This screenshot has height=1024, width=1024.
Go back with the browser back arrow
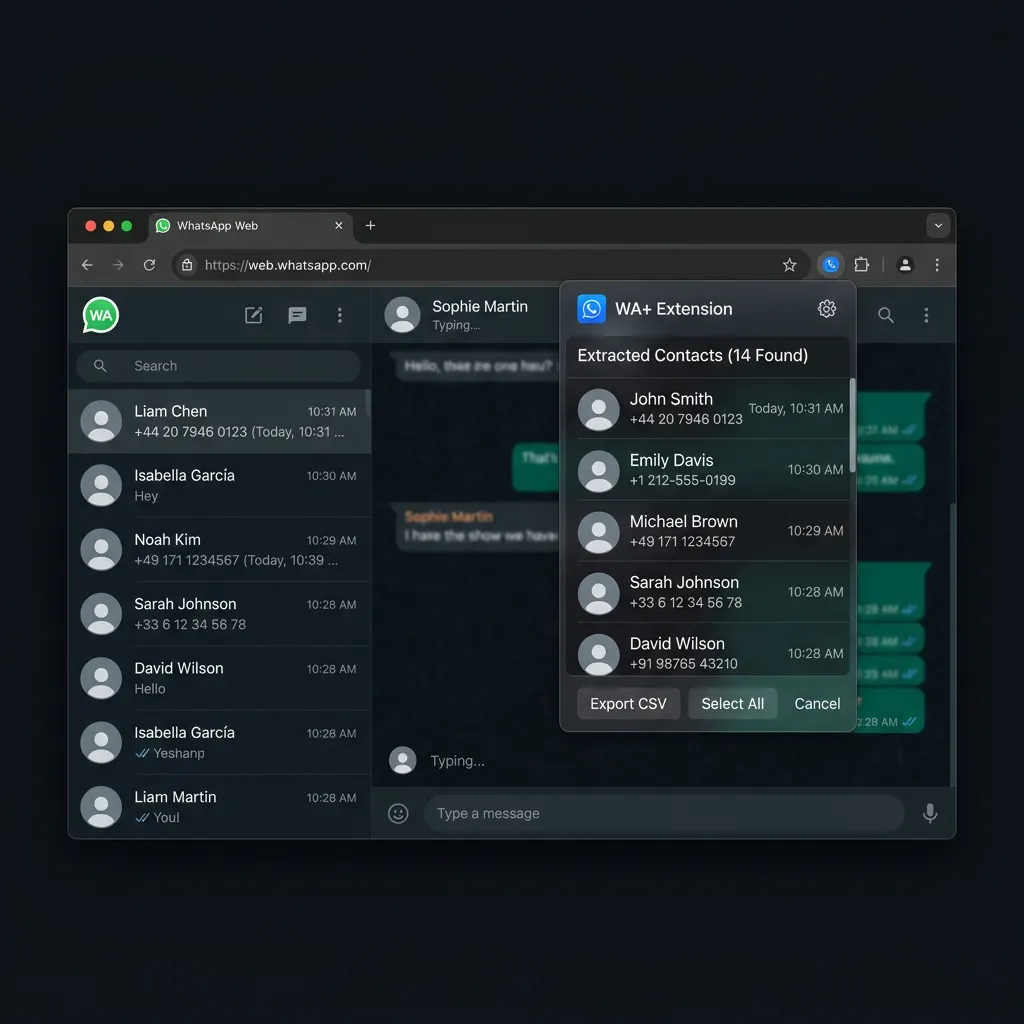point(87,264)
